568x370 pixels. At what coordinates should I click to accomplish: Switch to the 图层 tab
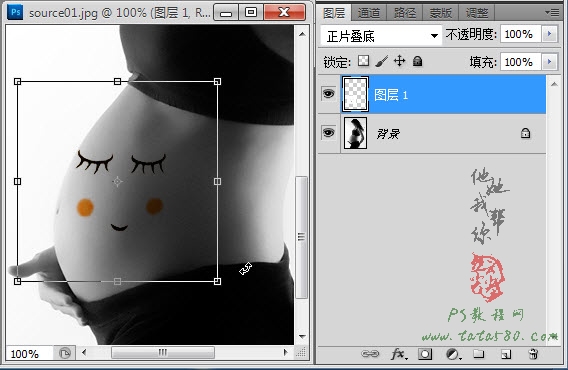(x=334, y=13)
